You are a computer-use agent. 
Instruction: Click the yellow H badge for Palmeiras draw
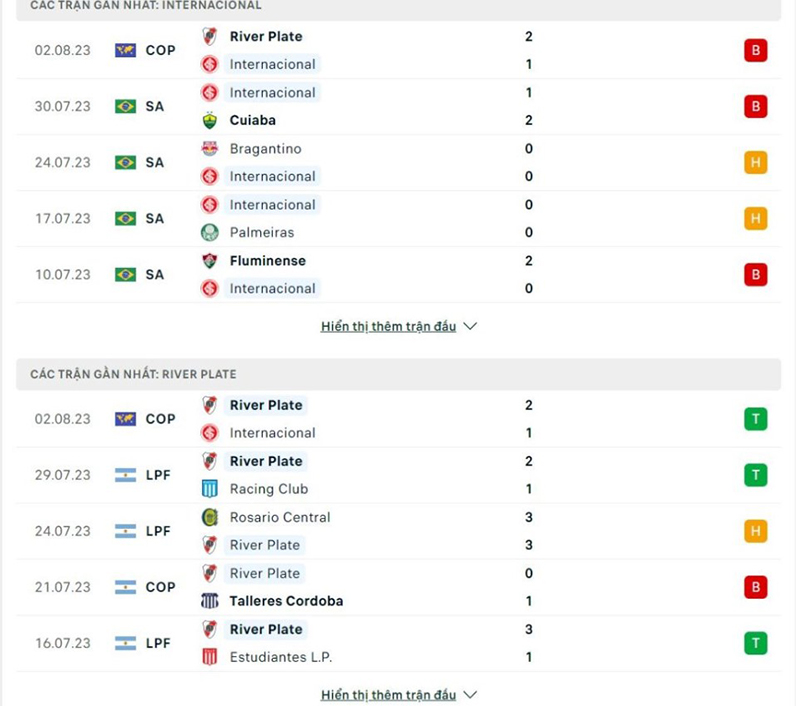click(756, 218)
